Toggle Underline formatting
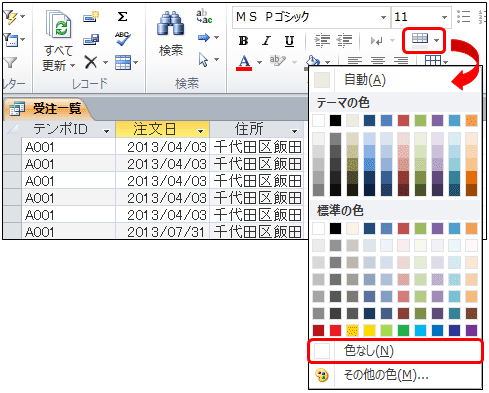This screenshot has height=393, width=489. 289,41
